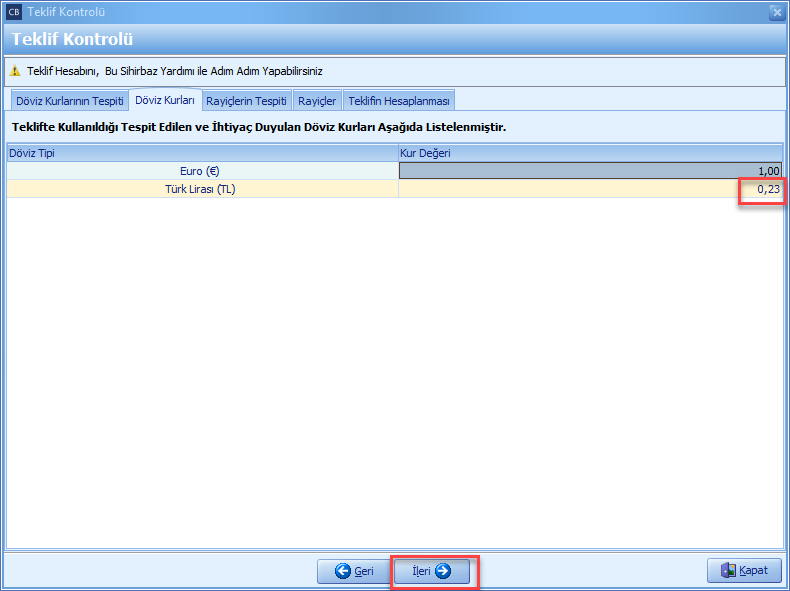Image resolution: width=790 pixels, height=591 pixels.
Task: Select the Euro (€) currency row
Action: [x=200, y=171]
